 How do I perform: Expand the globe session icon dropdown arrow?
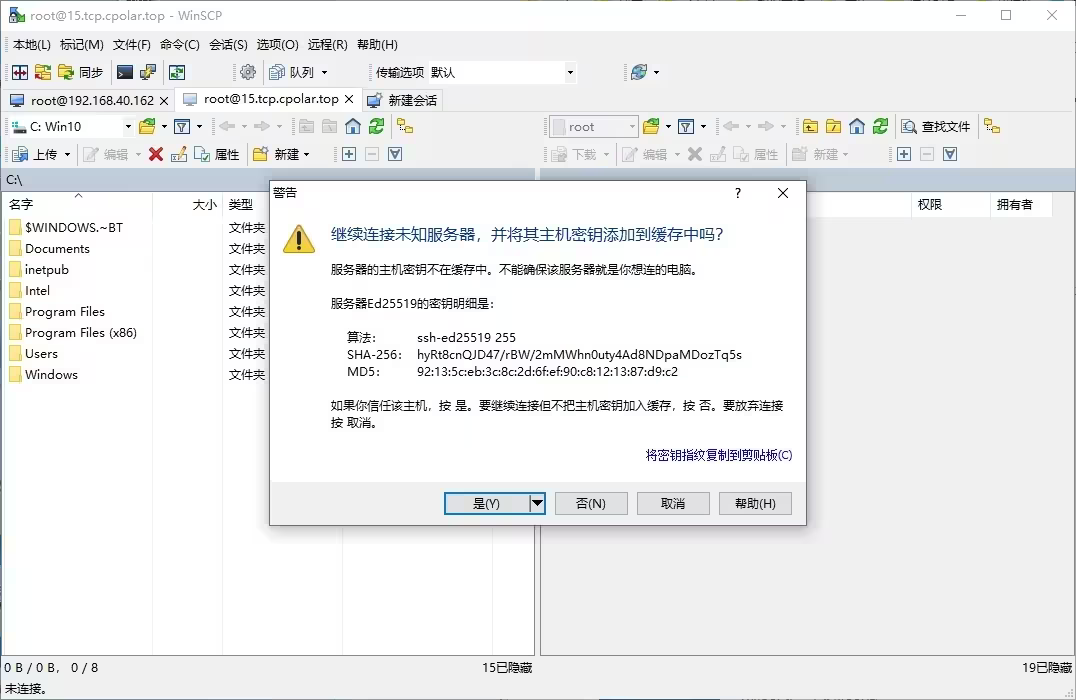coord(657,72)
